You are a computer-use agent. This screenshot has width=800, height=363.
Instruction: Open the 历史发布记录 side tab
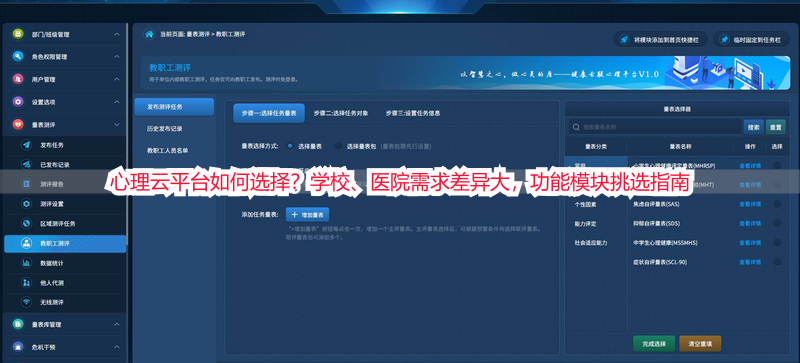pos(165,129)
